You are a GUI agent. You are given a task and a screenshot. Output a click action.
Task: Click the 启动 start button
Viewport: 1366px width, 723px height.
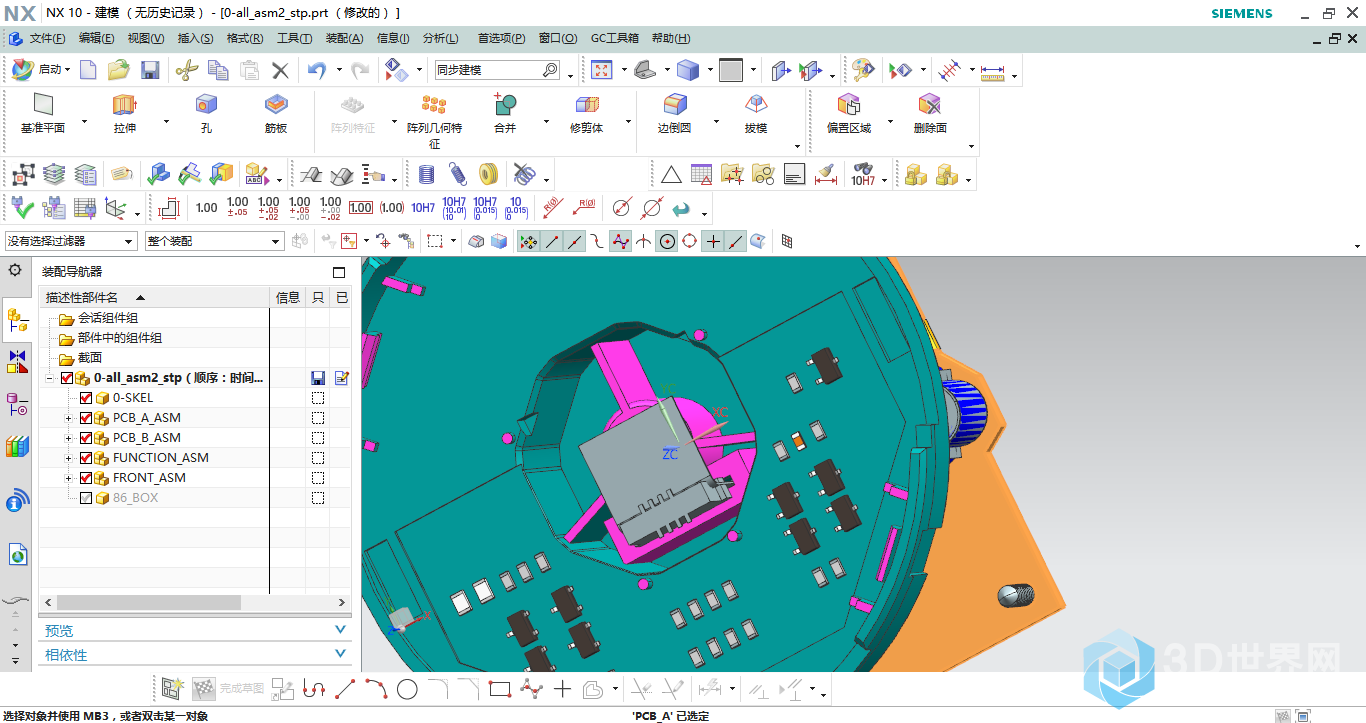(41, 70)
